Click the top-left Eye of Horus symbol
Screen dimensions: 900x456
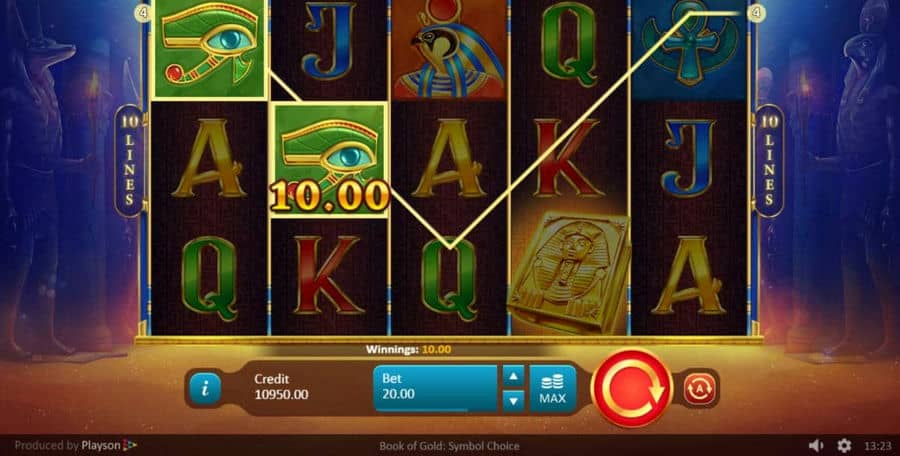pos(210,49)
